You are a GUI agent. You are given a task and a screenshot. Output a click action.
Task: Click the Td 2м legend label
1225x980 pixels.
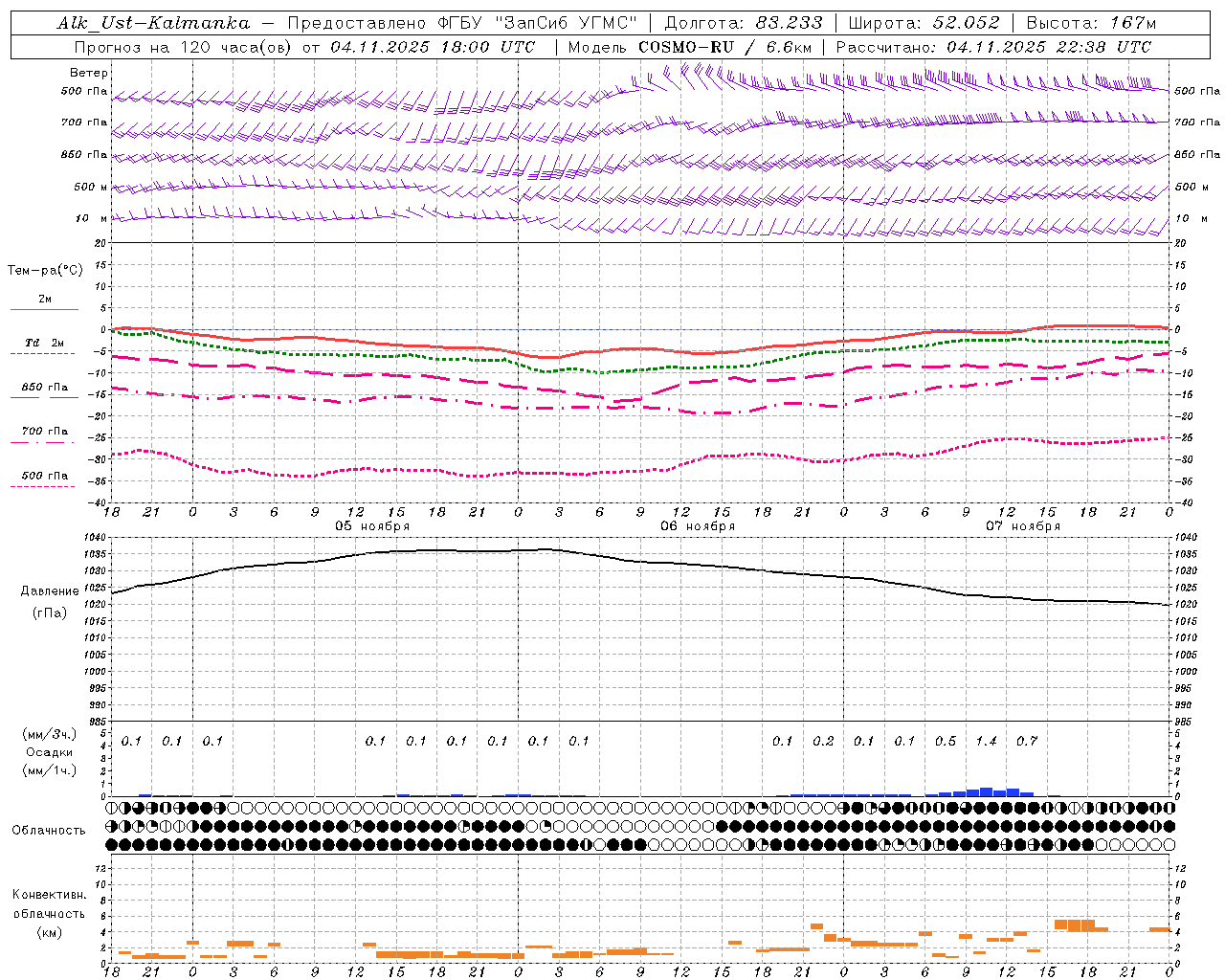[44, 343]
